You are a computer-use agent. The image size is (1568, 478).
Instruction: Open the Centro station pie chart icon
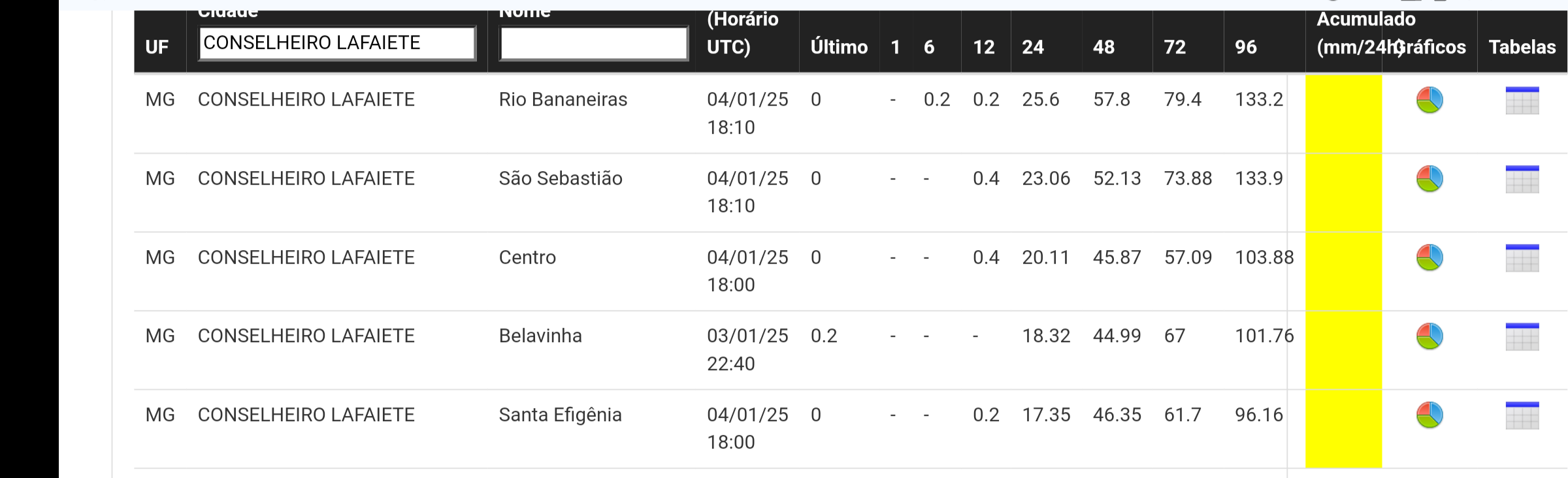pyautogui.click(x=1429, y=257)
